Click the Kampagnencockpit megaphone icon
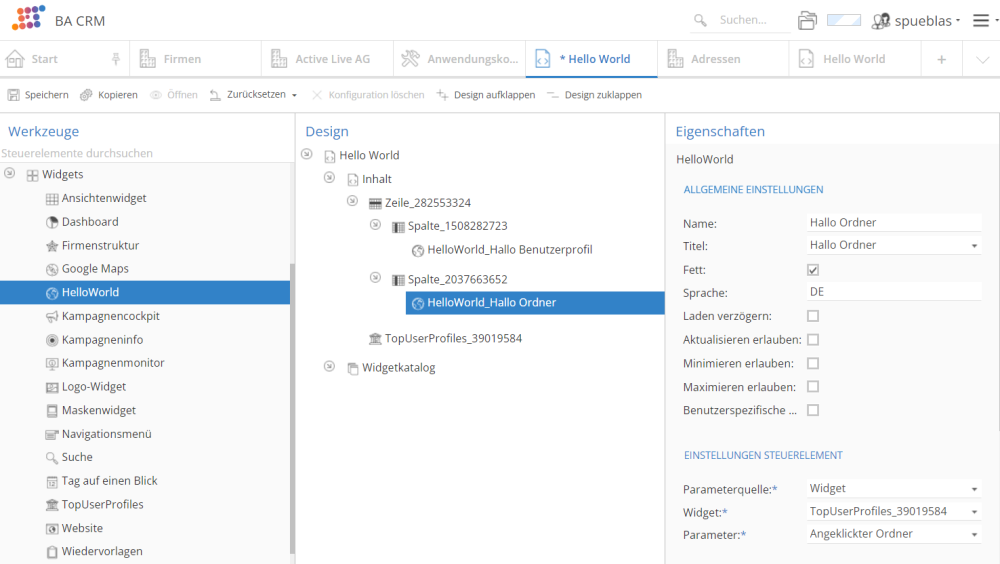Image resolution: width=1000 pixels, height=564 pixels. point(53,316)
